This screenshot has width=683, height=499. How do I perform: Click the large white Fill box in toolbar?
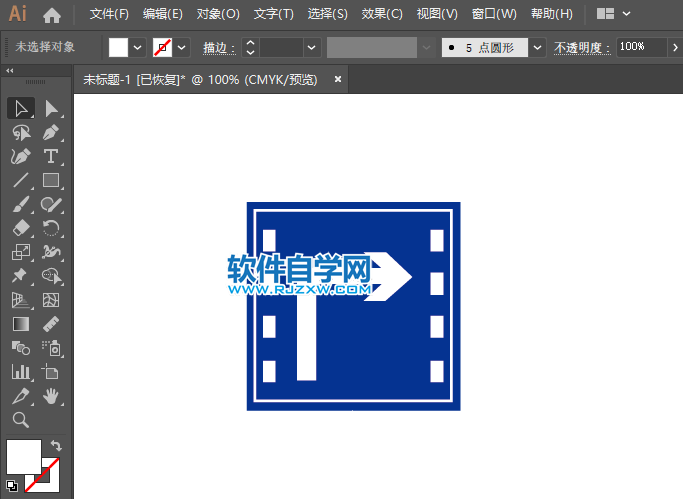click(24, 456)
